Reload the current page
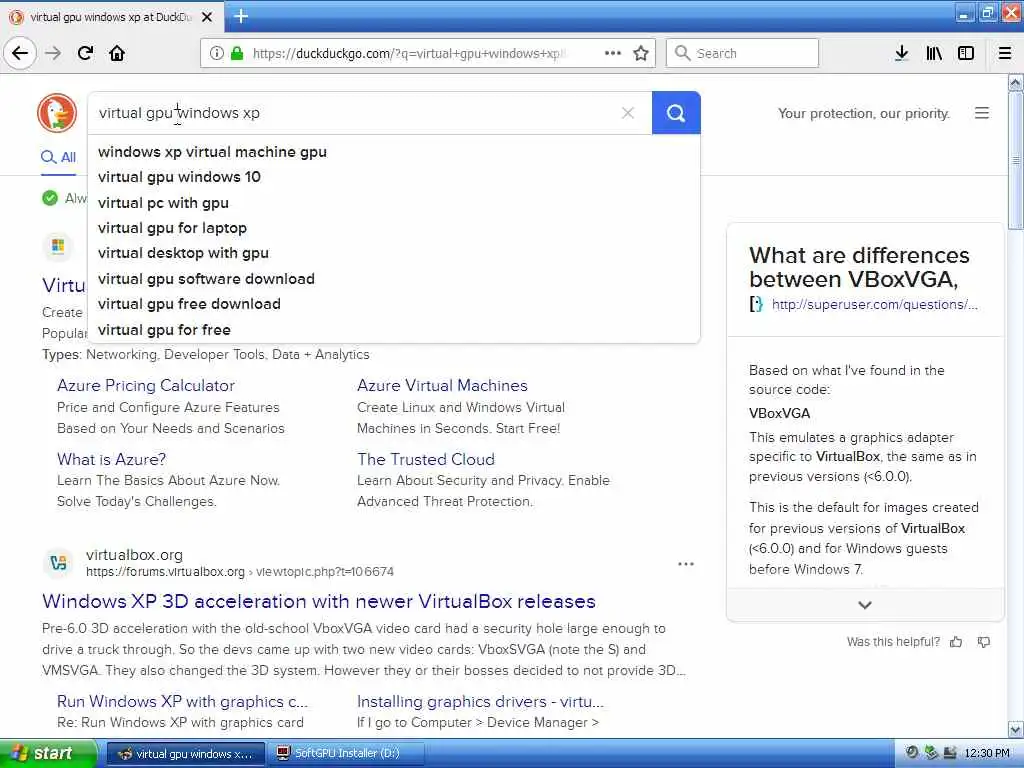1024x768 pixels. coord(85,53)
